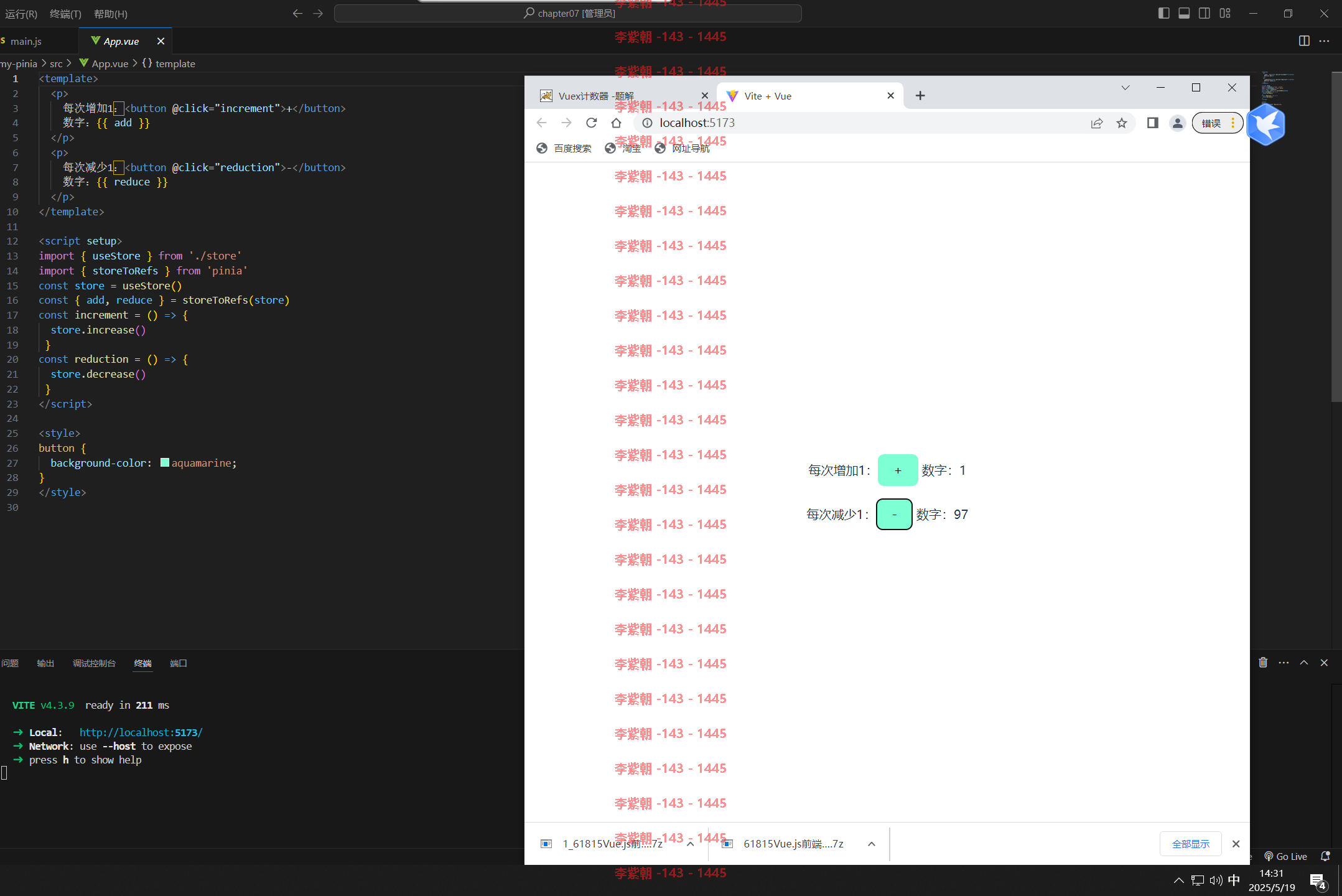
Task: Click the blue bird floating app icon
Action: pyautogui.click(x=1267, y=124)
